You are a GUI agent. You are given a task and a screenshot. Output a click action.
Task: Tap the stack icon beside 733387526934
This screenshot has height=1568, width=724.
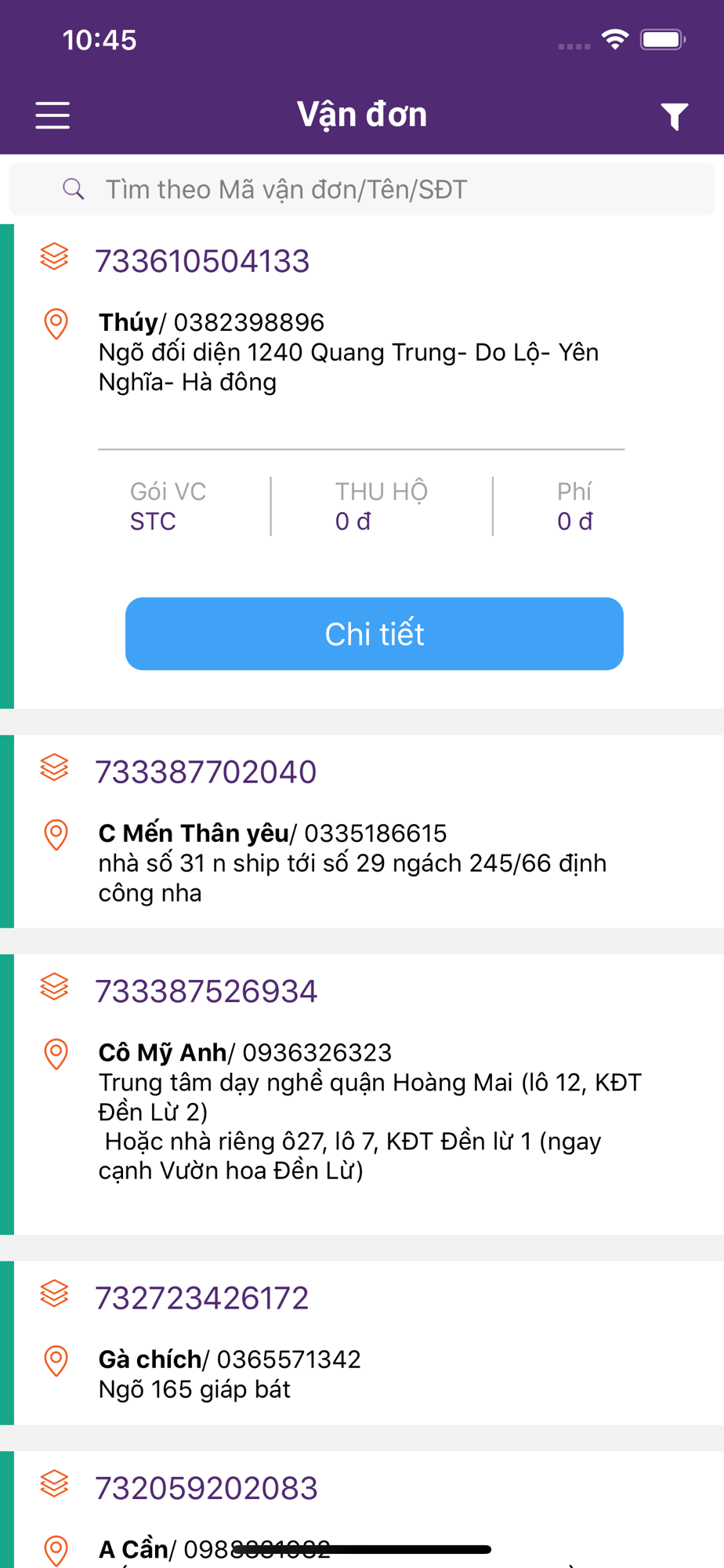point(54,986)
